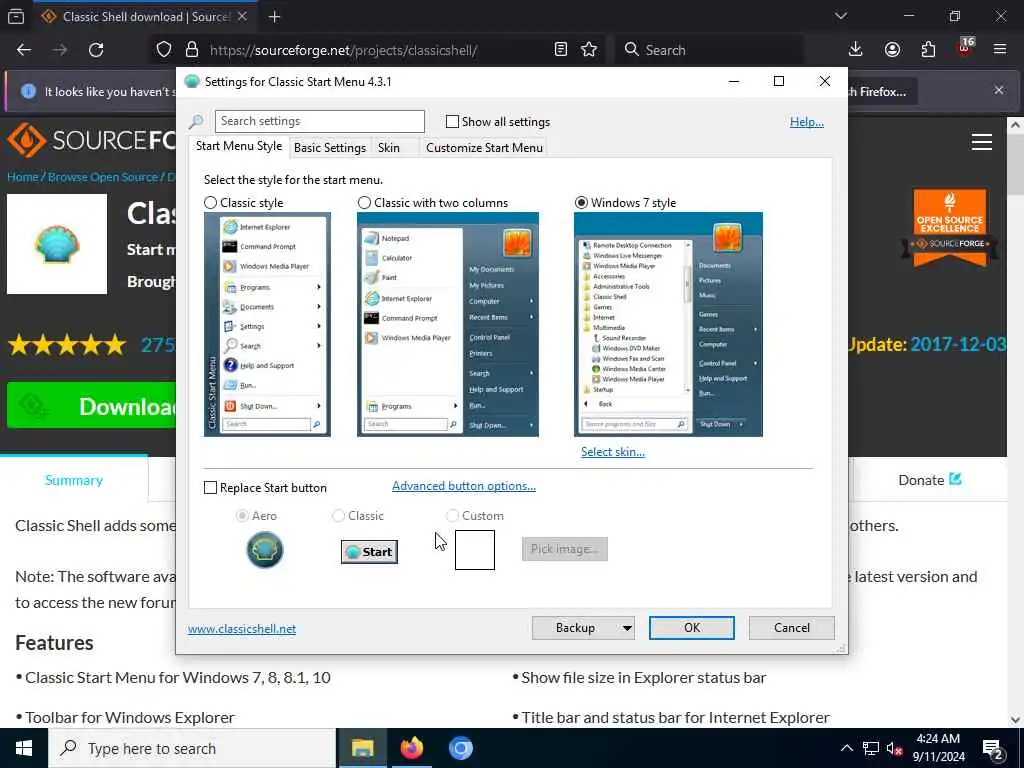
Task: Show hidden tray icons chevron
Action: 846,748
